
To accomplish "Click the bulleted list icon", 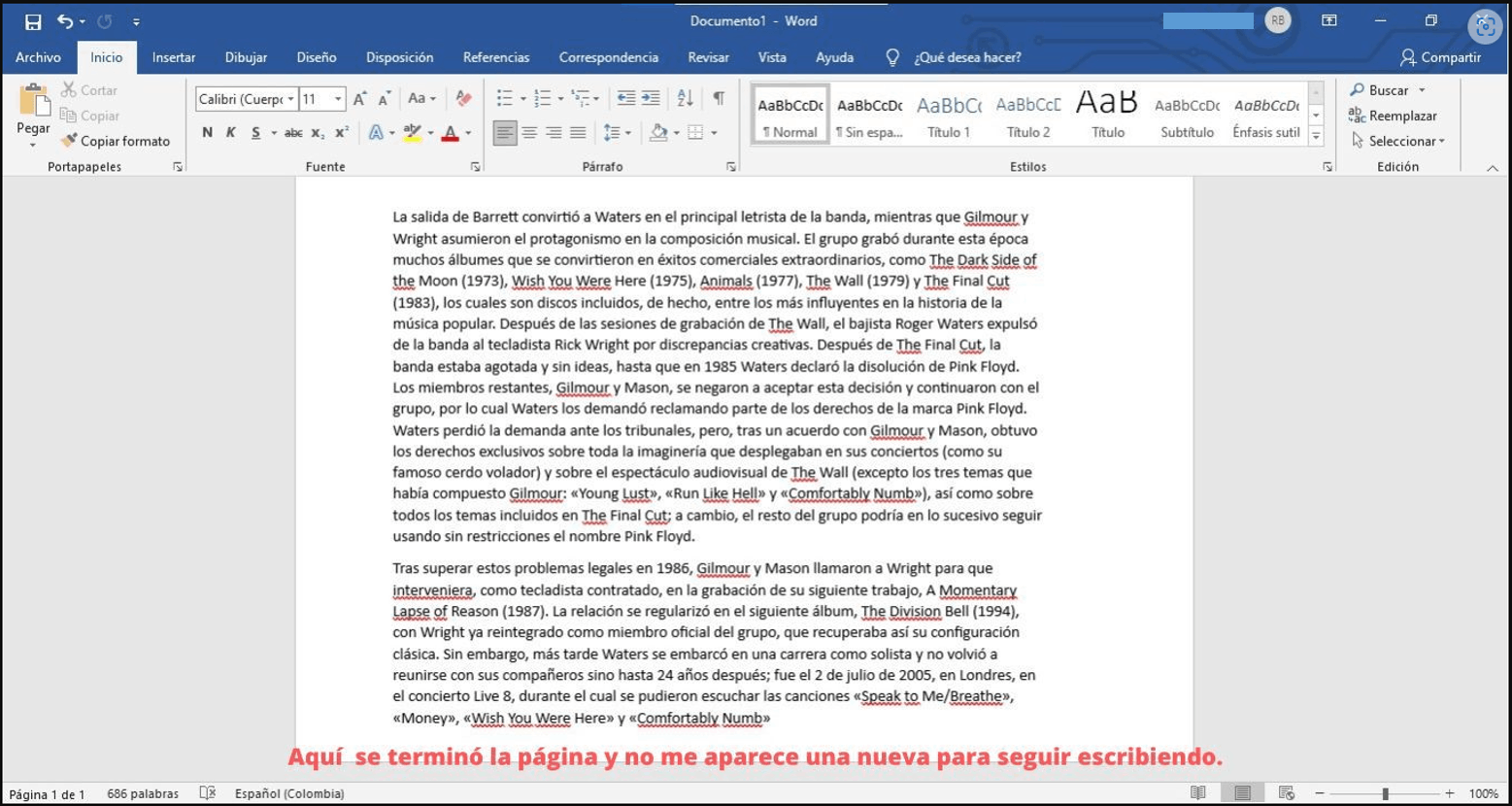I will [x=504, y=98].
